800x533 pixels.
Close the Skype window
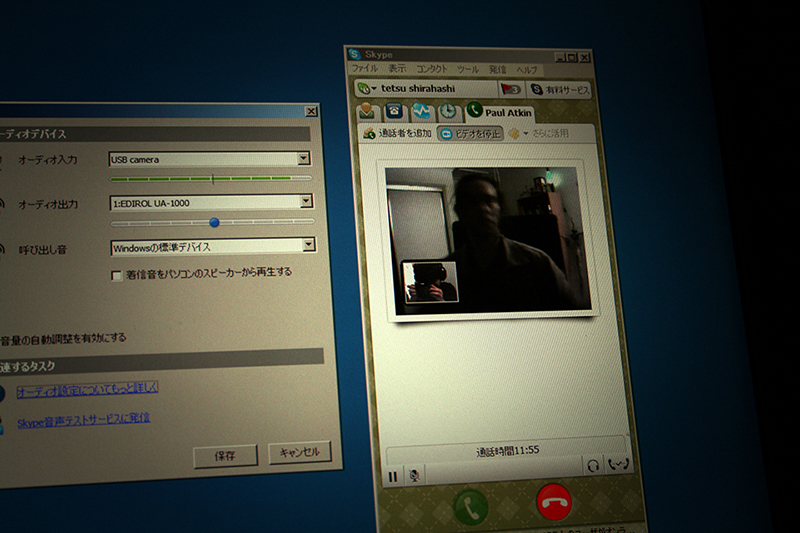[585, 58]
